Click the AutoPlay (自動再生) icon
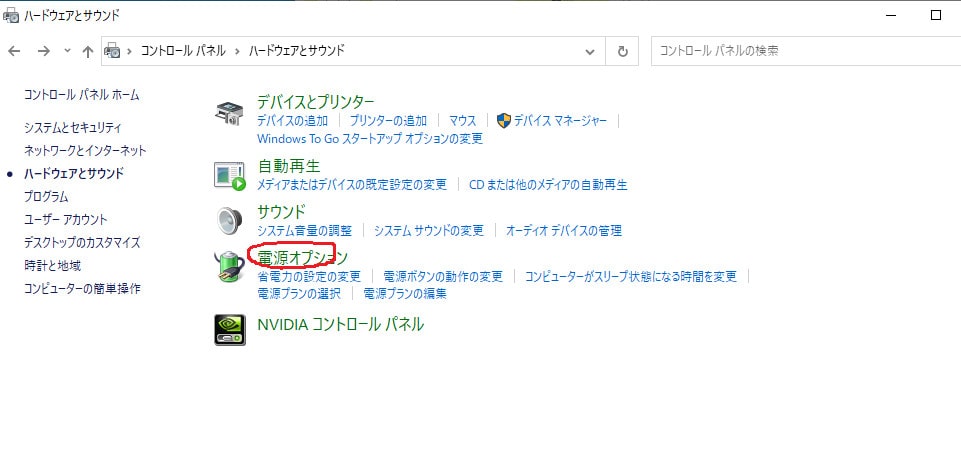 point(229,175)
